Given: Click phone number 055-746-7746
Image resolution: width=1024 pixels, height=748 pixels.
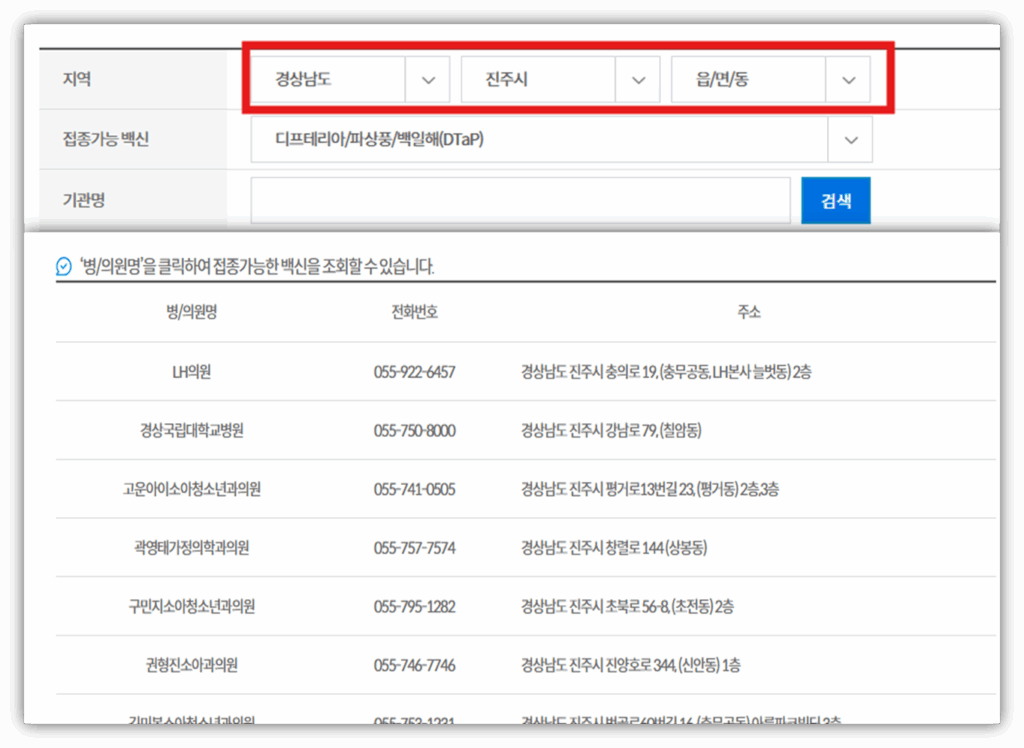Looking at the screenshot, I should tap(415, 666).
